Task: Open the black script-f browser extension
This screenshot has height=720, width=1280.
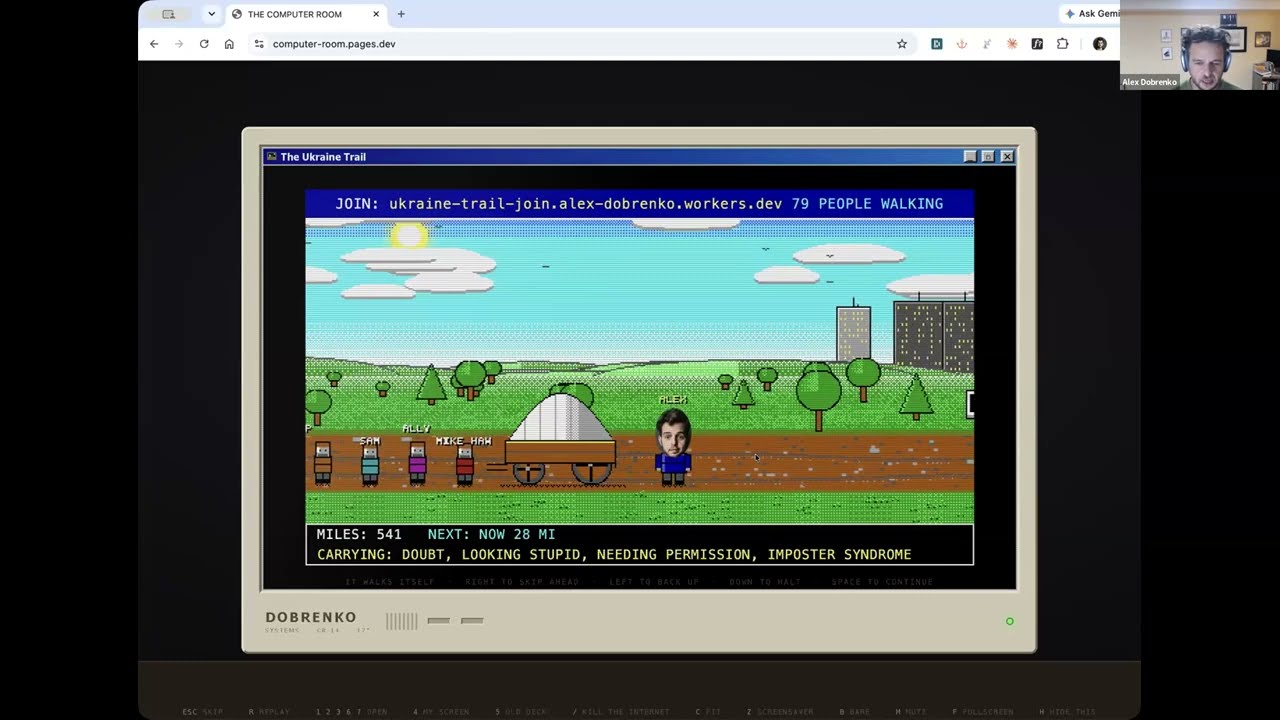Action: (x=1037, y=44)
